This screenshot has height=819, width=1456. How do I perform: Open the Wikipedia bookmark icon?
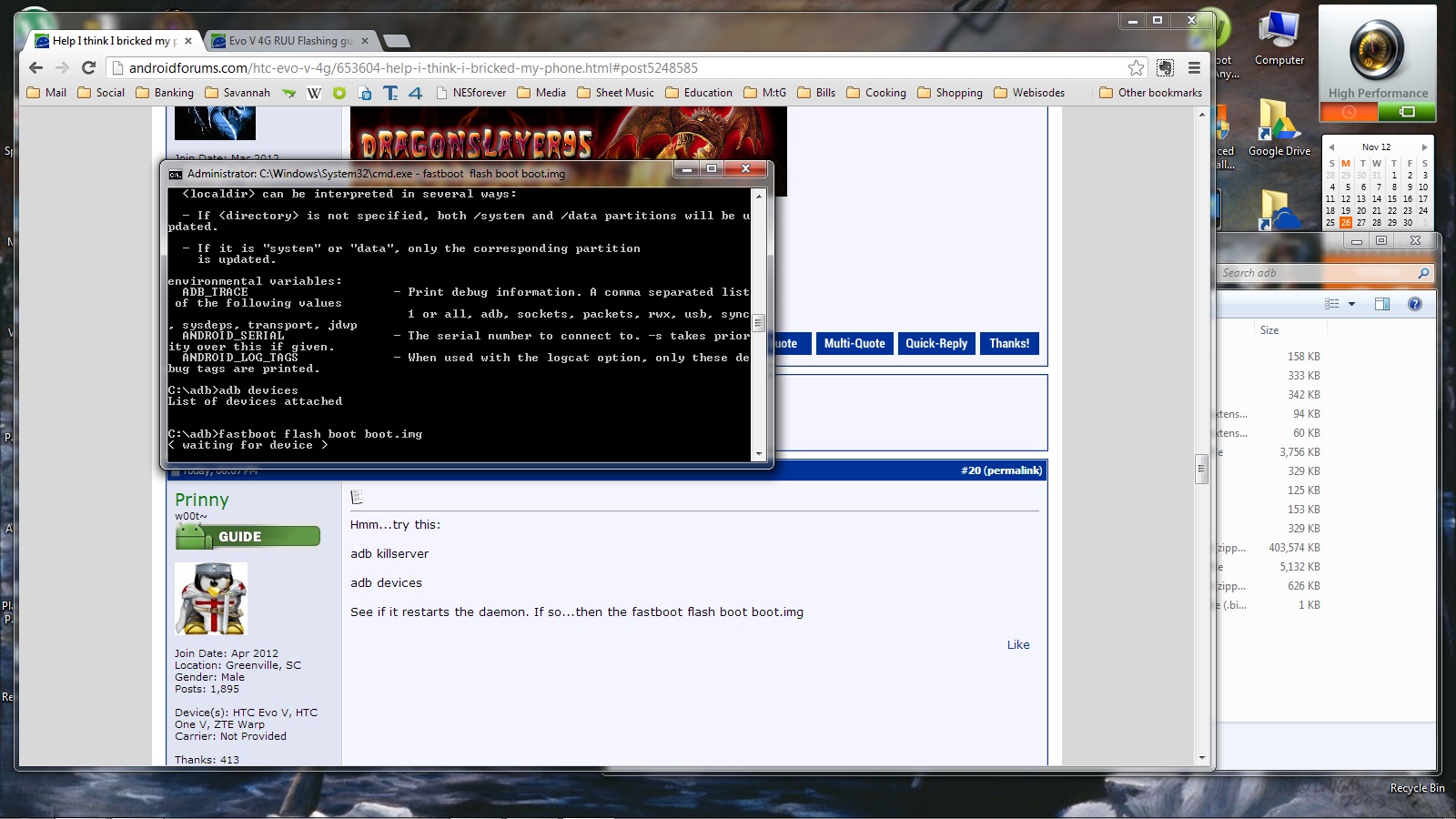[x=314, y=93]
